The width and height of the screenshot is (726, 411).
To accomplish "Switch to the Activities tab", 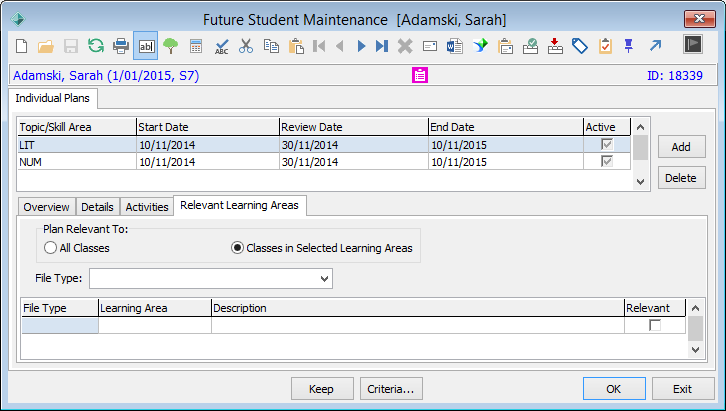I will (147, 207).
